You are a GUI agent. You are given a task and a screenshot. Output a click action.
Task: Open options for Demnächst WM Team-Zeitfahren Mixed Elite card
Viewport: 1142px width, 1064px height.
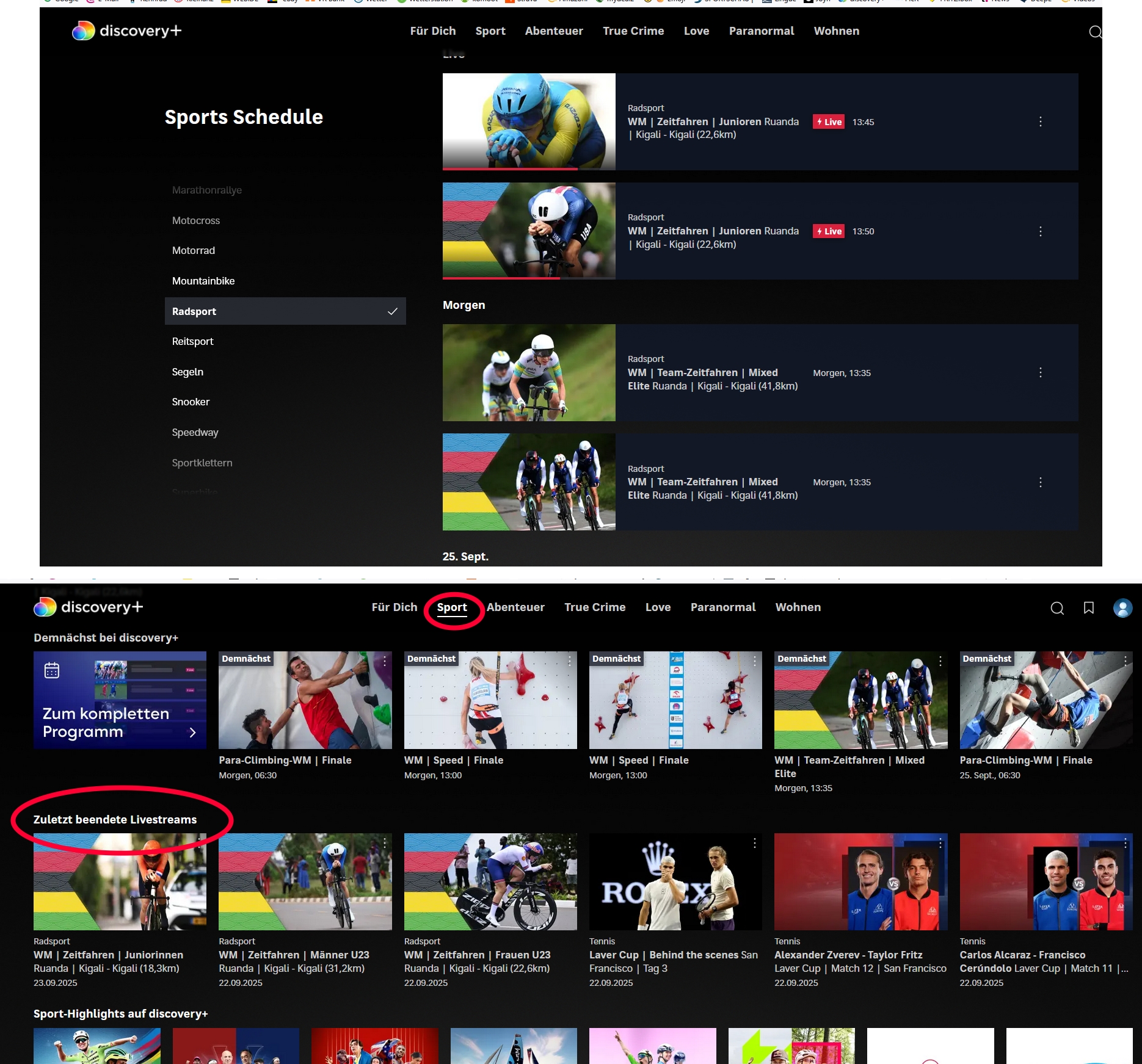click(940, 661)
